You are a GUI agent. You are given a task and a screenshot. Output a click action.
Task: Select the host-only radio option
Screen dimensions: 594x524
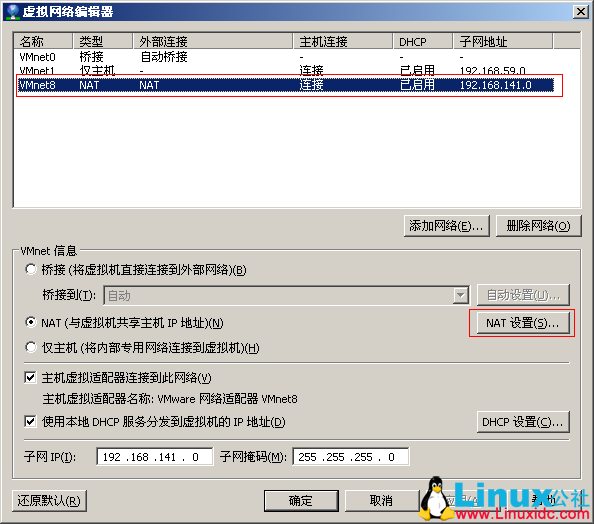31,347
